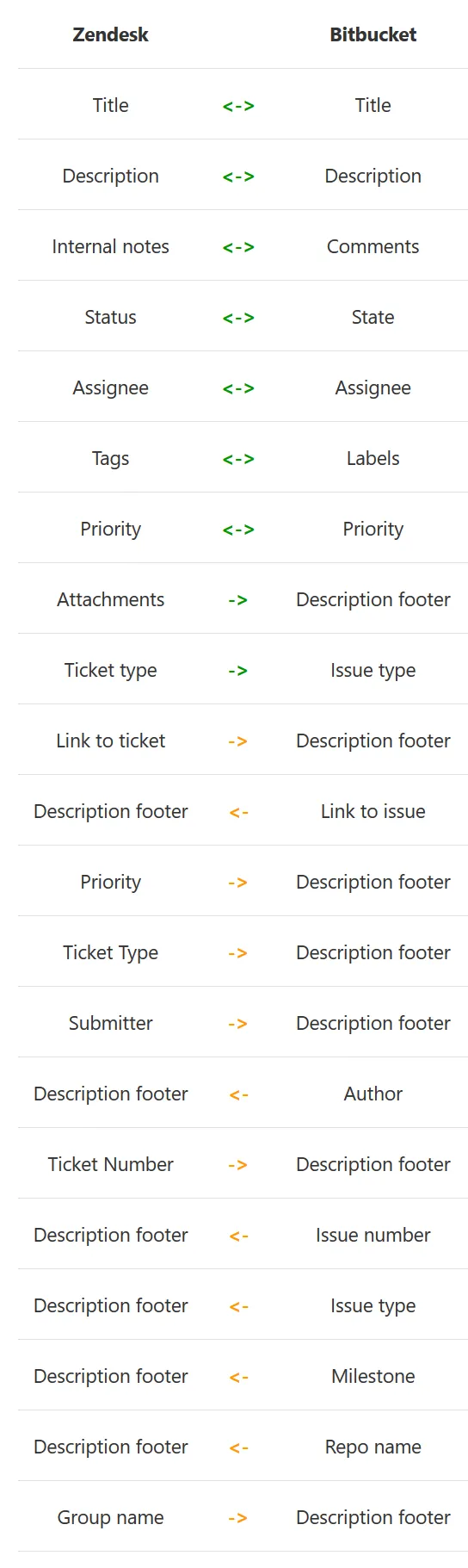
Task: Click the two-way arrow between Status and State
Action: point(238,318)
